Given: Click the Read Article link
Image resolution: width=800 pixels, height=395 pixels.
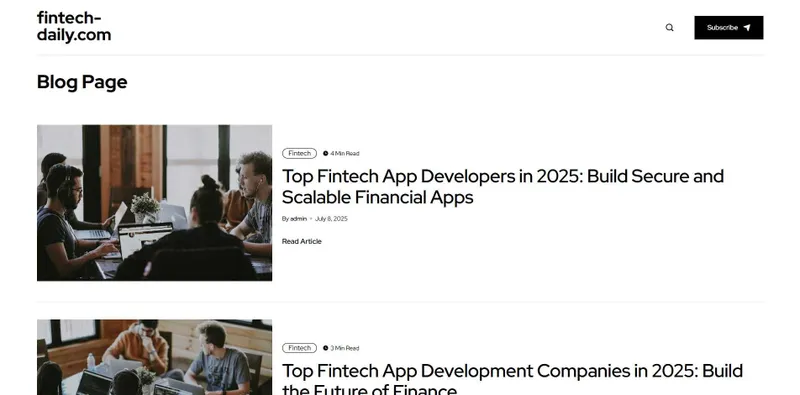Looking at the screenshot, I should coord(302,241).
